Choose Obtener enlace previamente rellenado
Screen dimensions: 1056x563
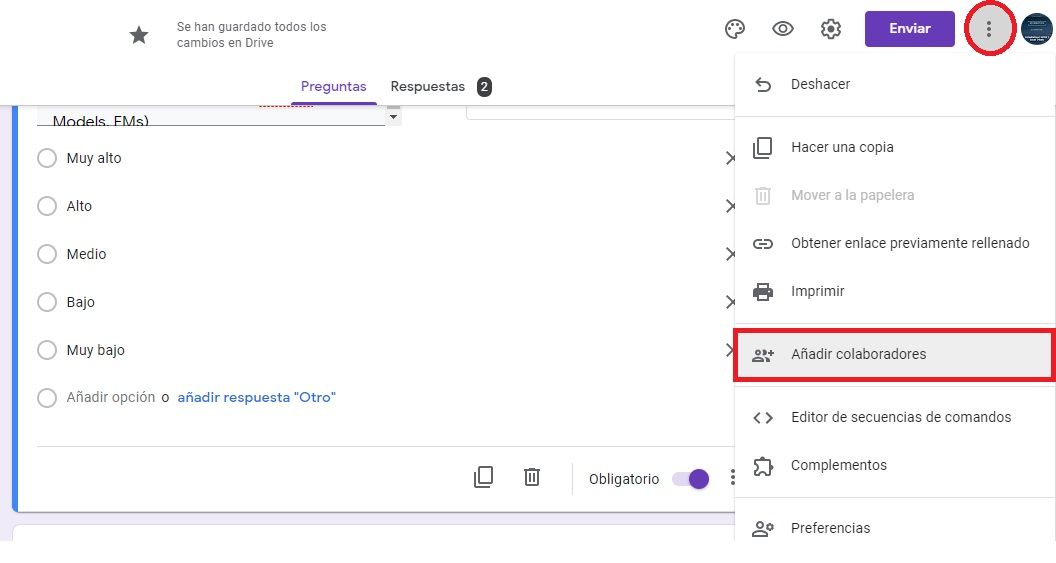(894, 243)
